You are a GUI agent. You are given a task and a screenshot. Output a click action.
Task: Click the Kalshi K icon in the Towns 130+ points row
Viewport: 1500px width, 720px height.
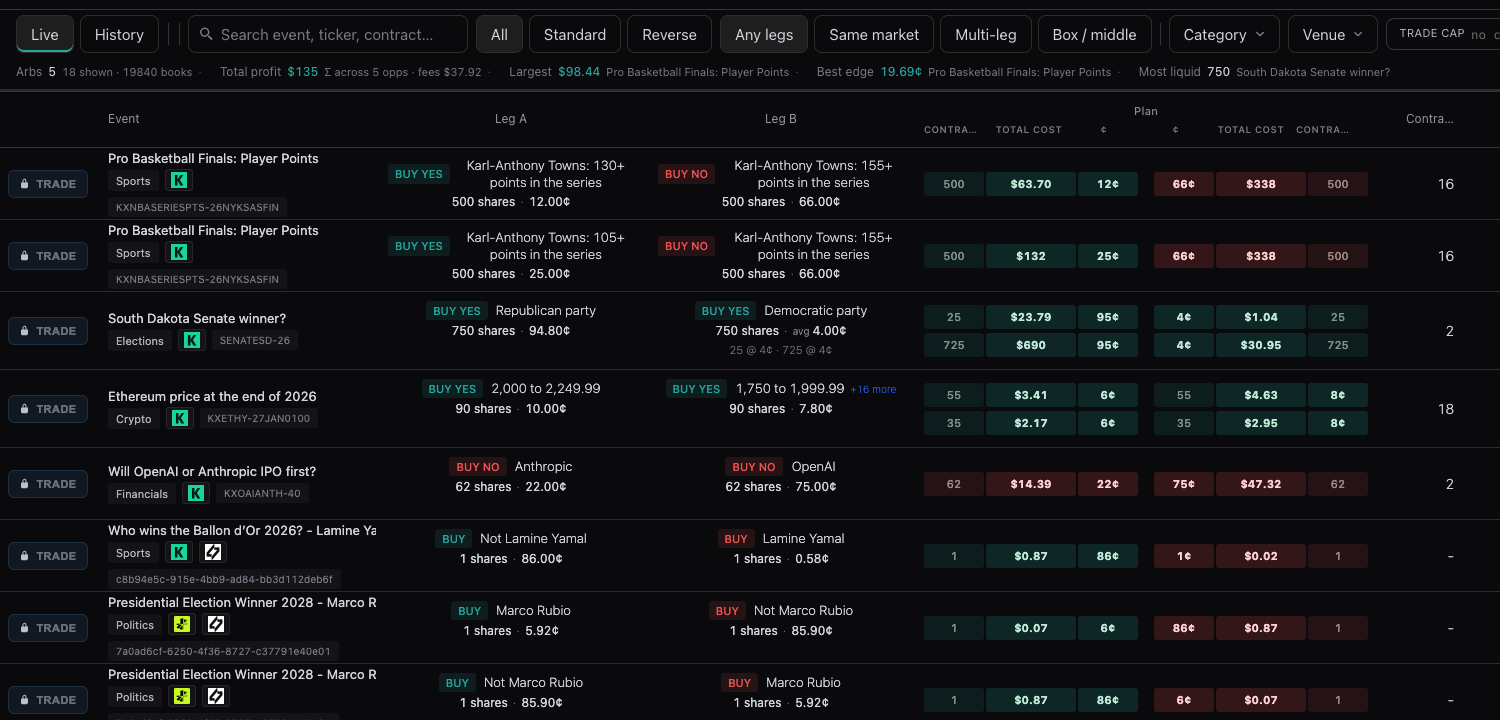click(x=179, y=181)
